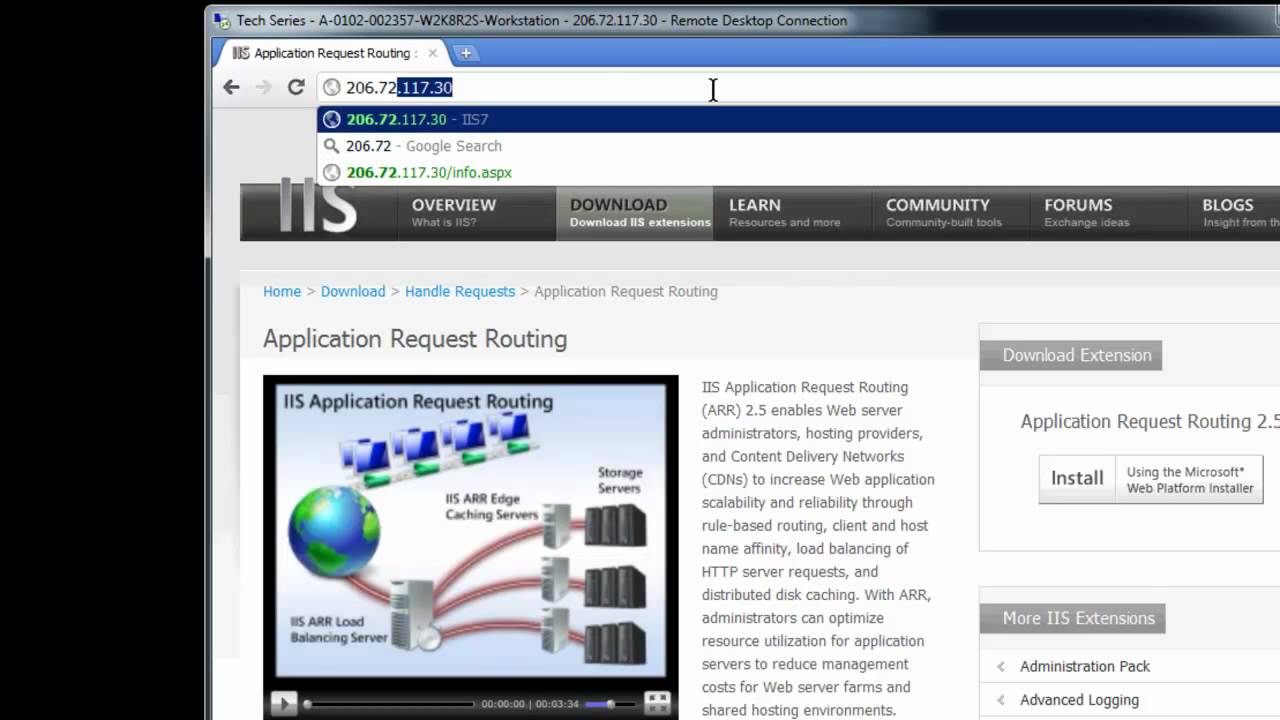The image size is (1280, 720).
Task: Open the DOWNLOAD navigation tab
Action: pos(635,212)
